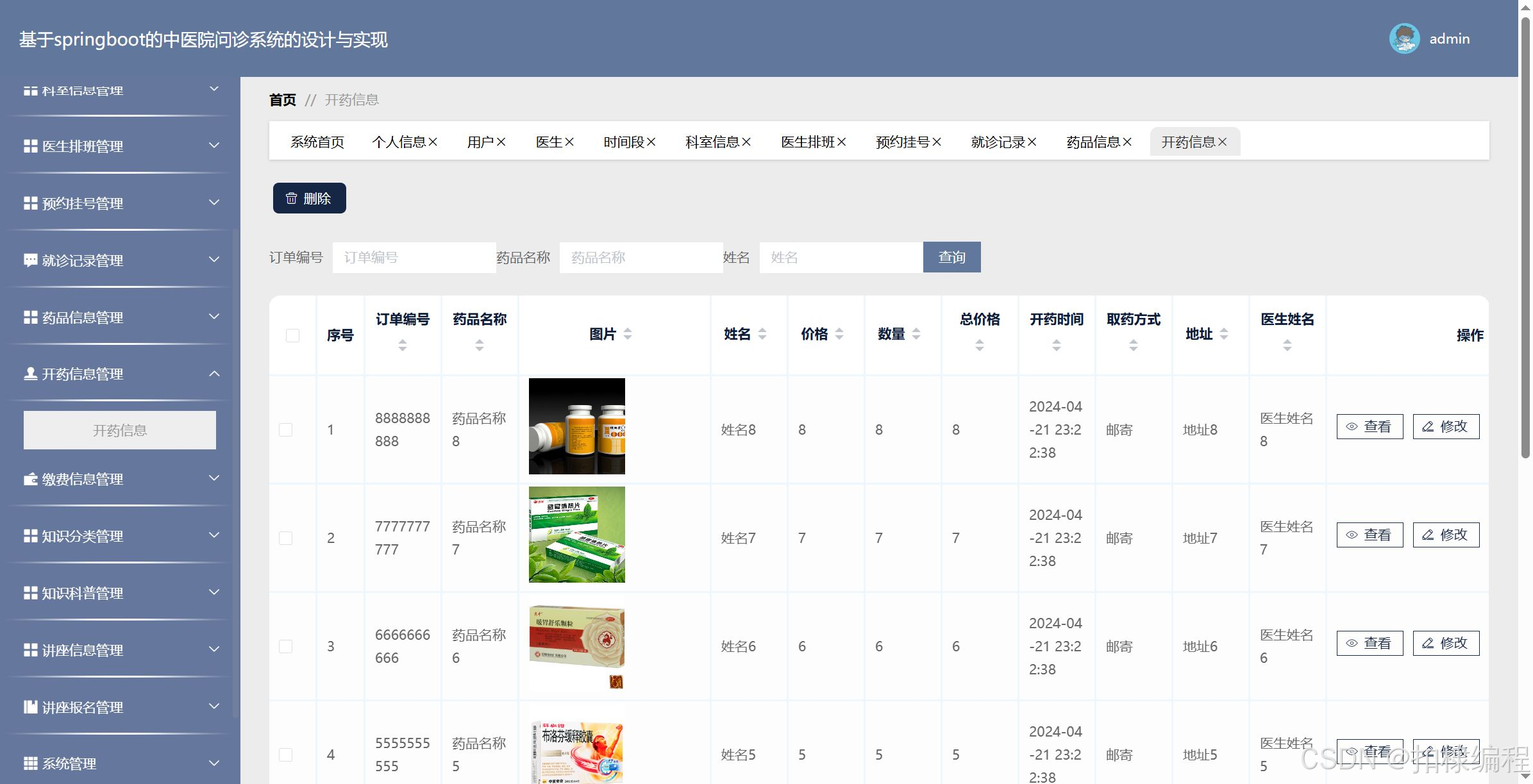1533x784 pixels.
Task: Click sort icon next to 姓名 header
Action: [762, 334]
